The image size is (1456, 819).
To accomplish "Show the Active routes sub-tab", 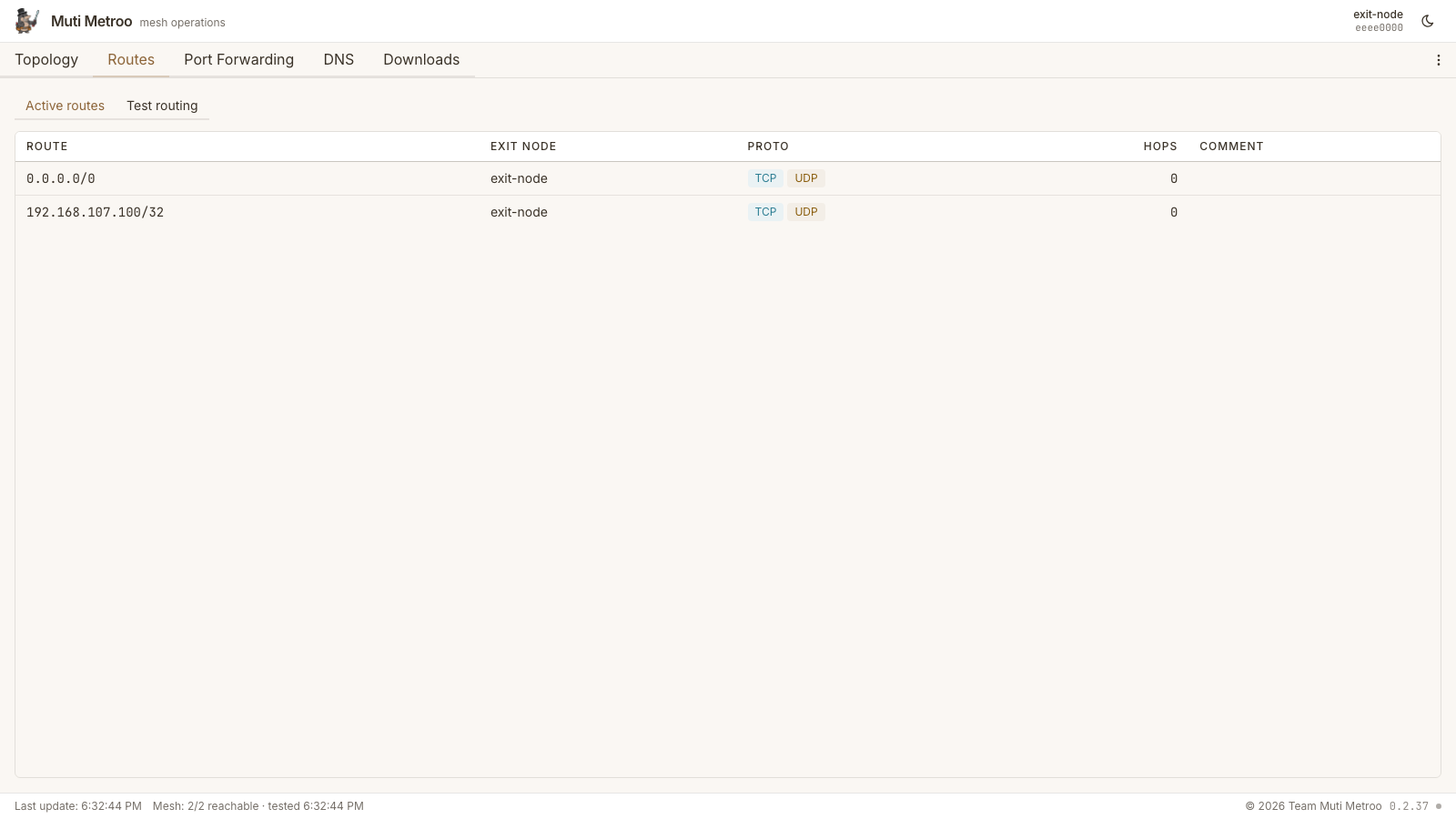I will 65,106.
